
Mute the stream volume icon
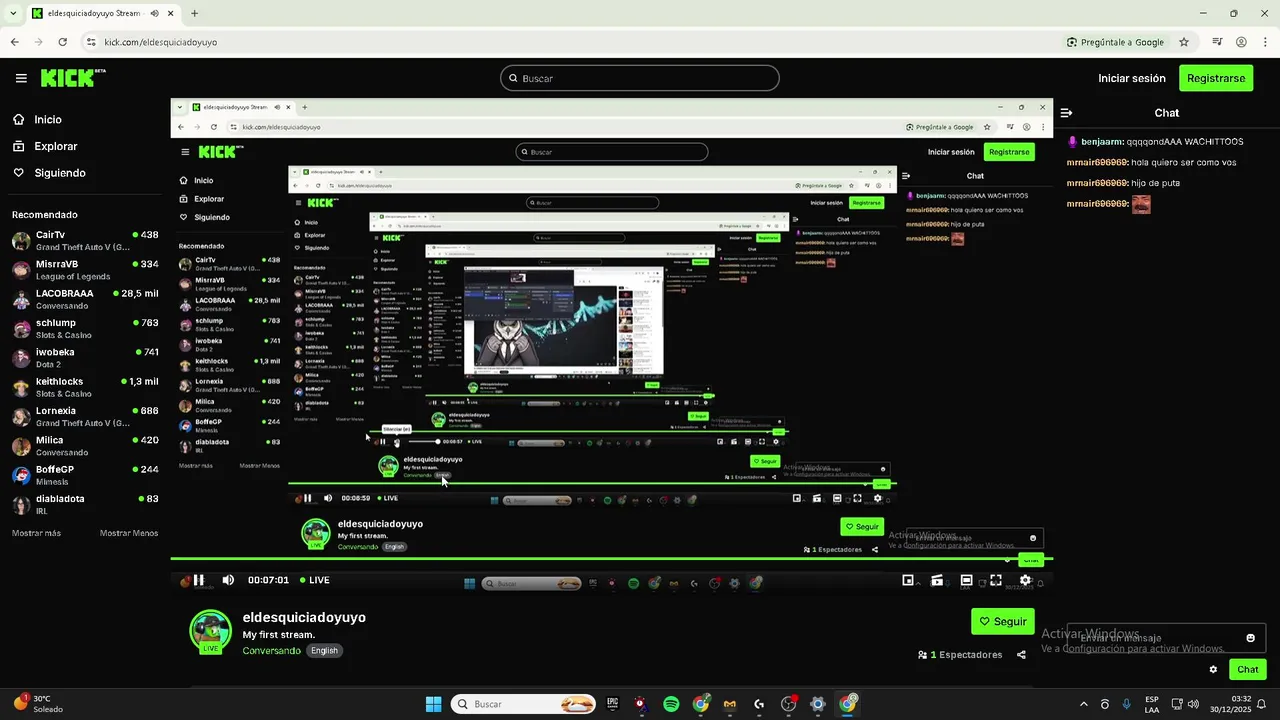pos(228,580)
